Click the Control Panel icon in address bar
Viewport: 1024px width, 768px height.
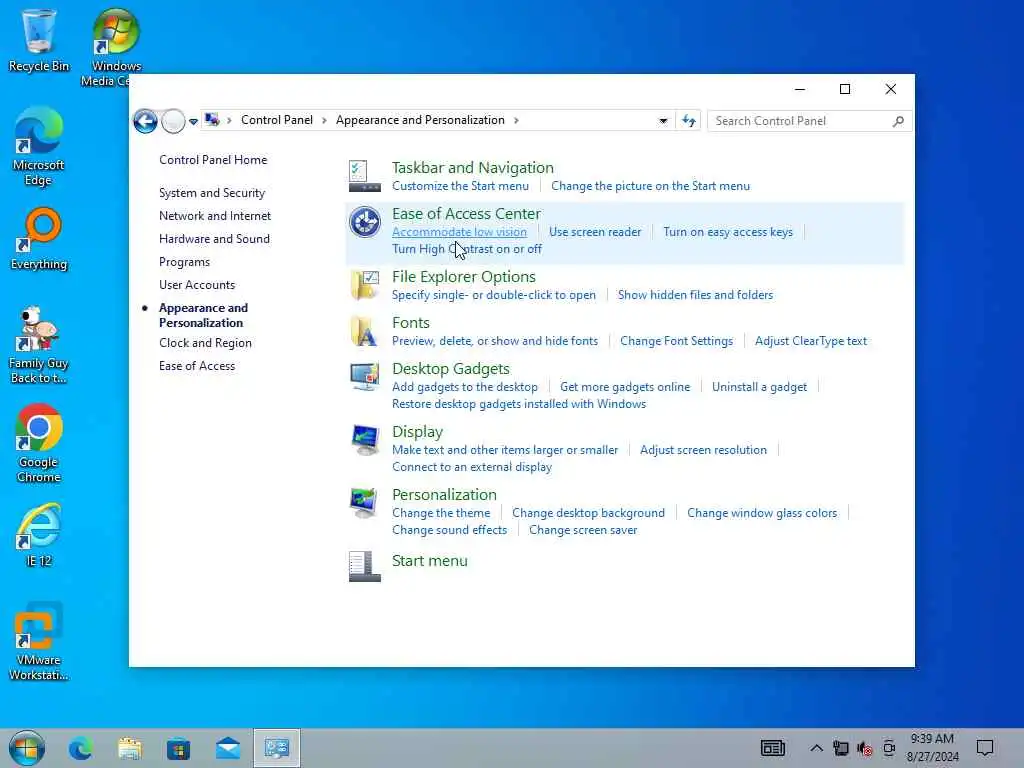tap(212, 120)
